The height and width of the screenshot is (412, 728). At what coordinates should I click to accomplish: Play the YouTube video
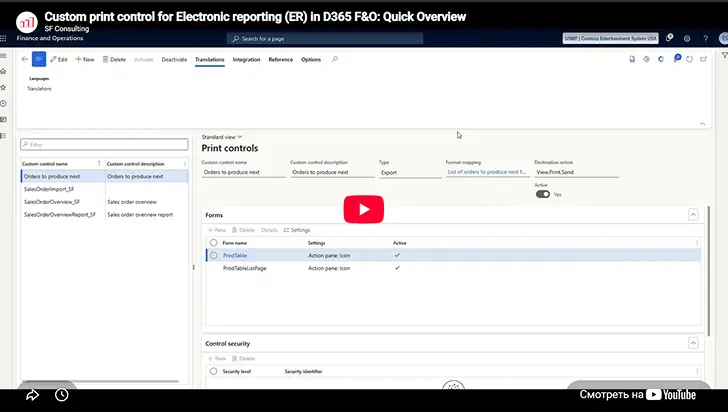(364, 209)
